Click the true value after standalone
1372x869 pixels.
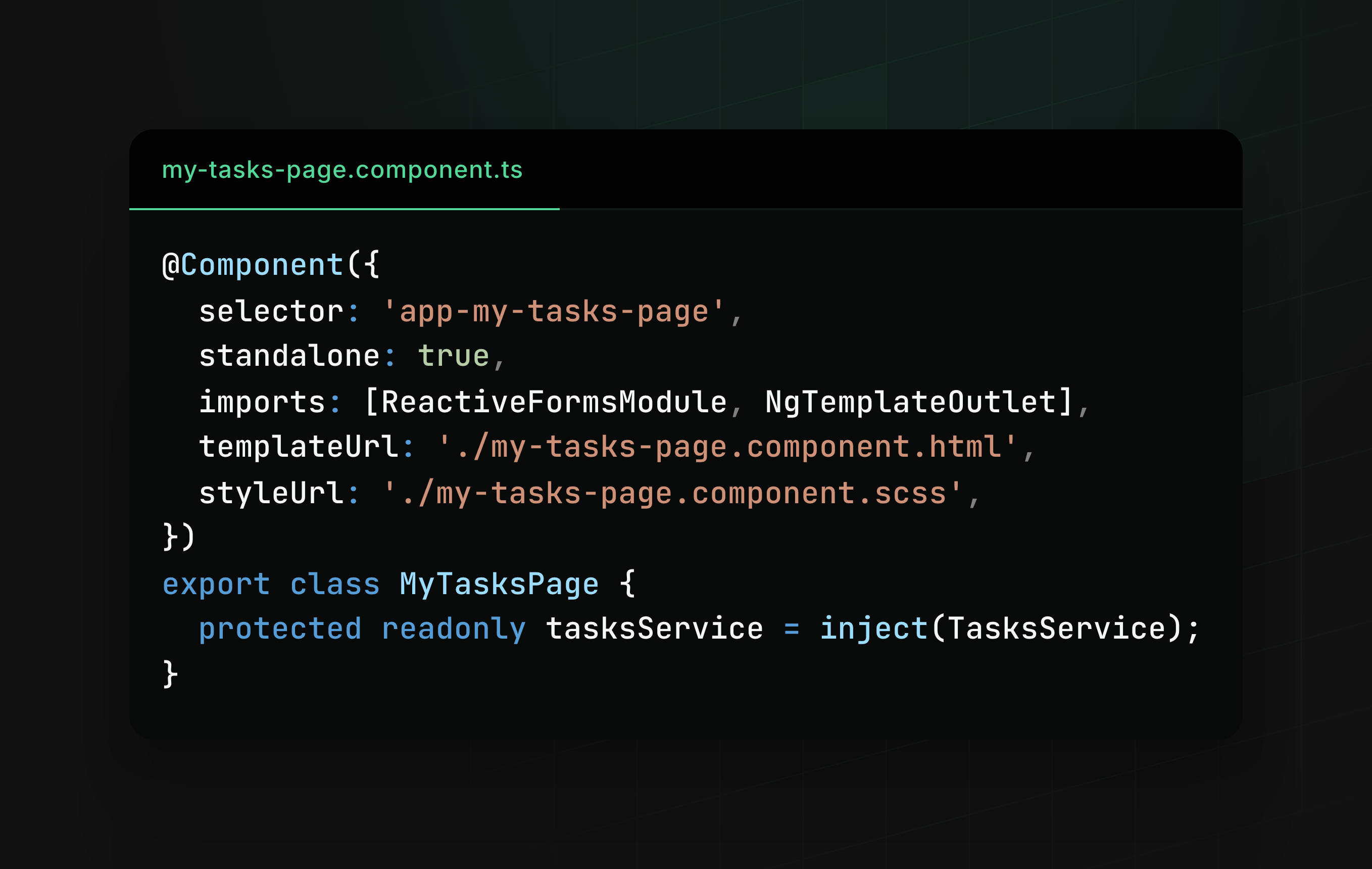(454, 356)
